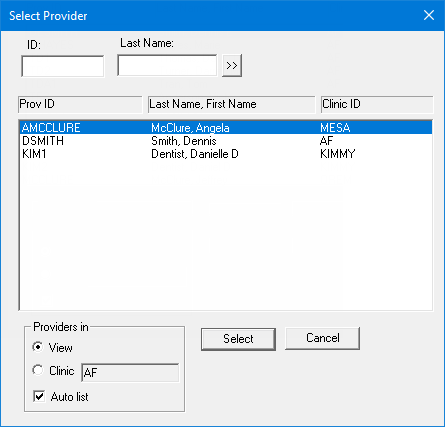445x427 pixels.
Task: Focus the ID input field
Action: pos(63,66)
